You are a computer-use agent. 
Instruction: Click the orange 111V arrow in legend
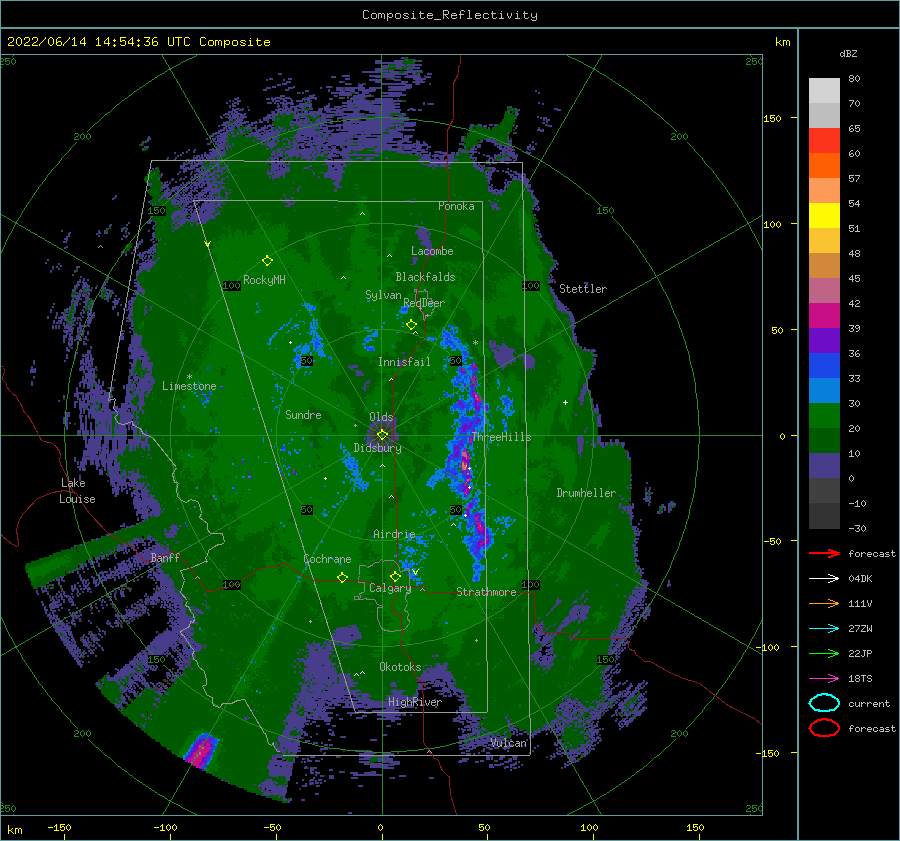click(x=824, y=603)
